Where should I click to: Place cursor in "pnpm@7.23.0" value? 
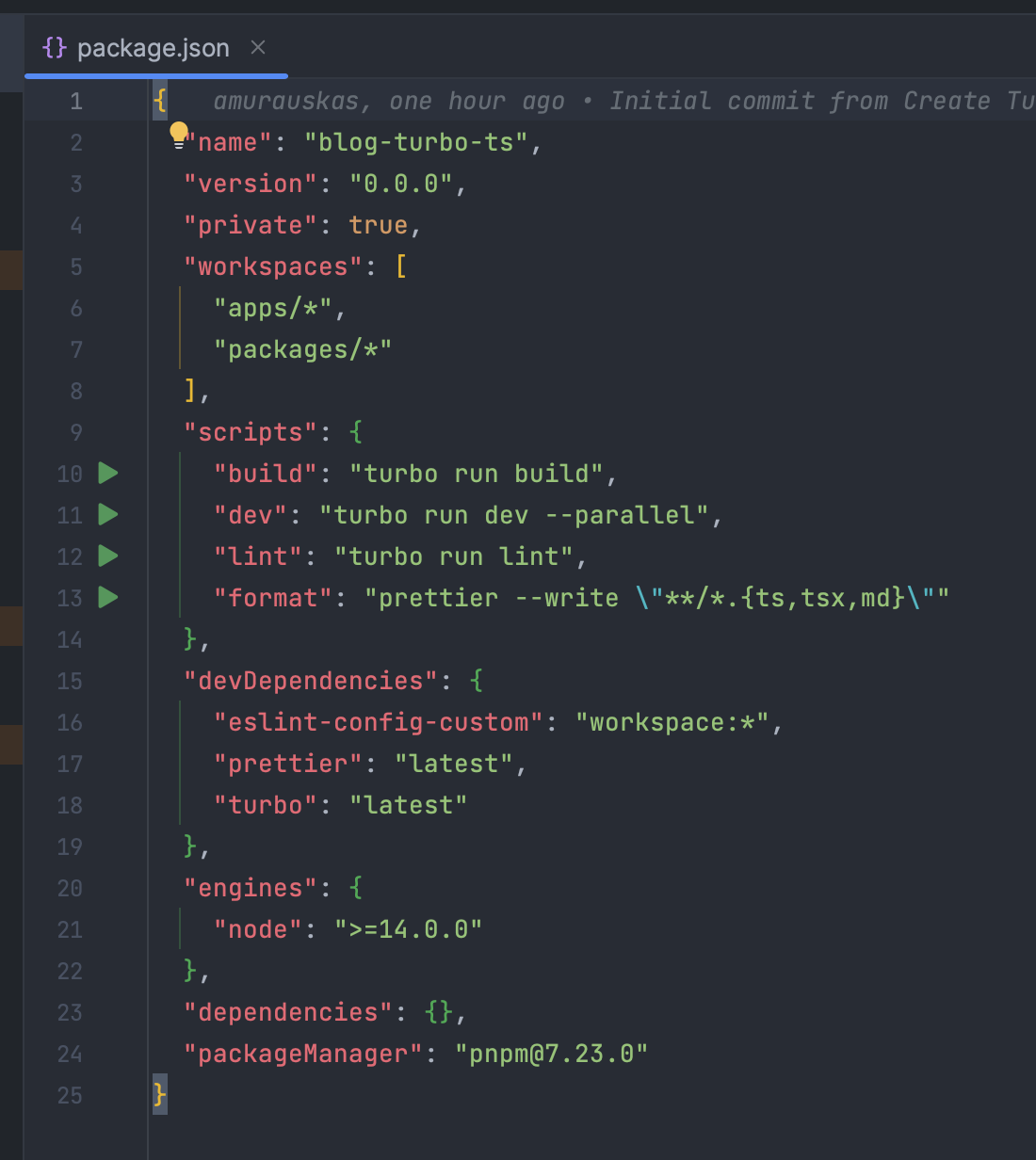[551, 1054]
